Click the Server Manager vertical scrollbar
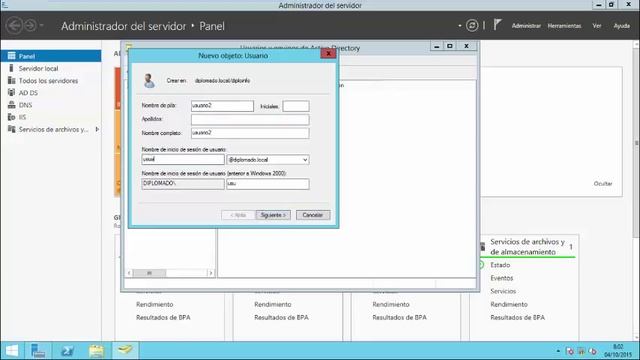640x360 pixels. pyautogui.click(x=636, y=143)
